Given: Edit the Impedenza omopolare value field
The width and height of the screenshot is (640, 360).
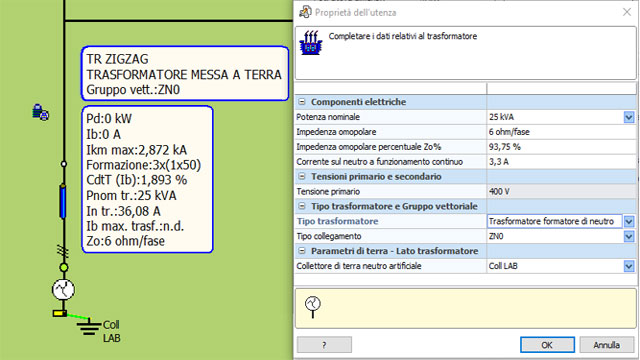Looking at the screenshot, I should click(561, 132).
